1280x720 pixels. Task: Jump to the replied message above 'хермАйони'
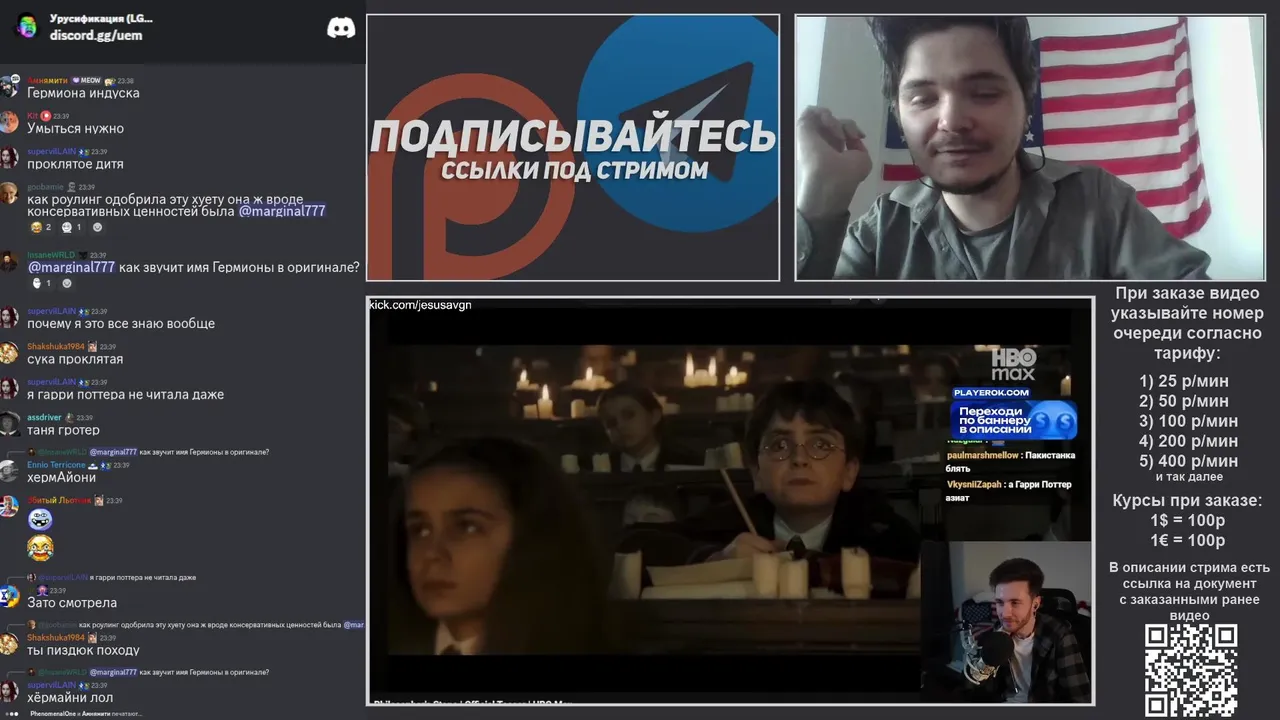coord(148,452)
